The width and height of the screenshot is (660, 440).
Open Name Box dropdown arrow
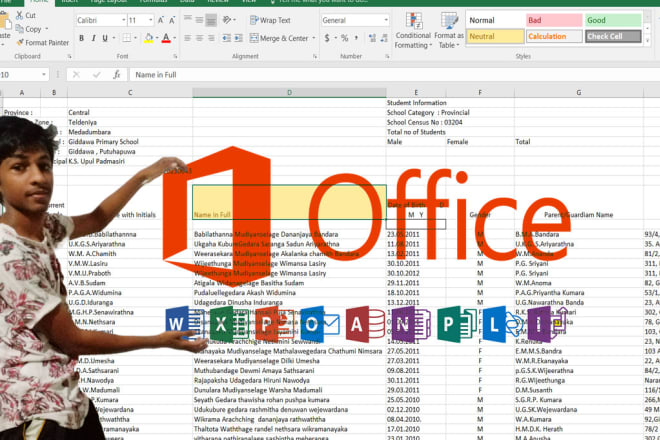(x=44, y=75)
